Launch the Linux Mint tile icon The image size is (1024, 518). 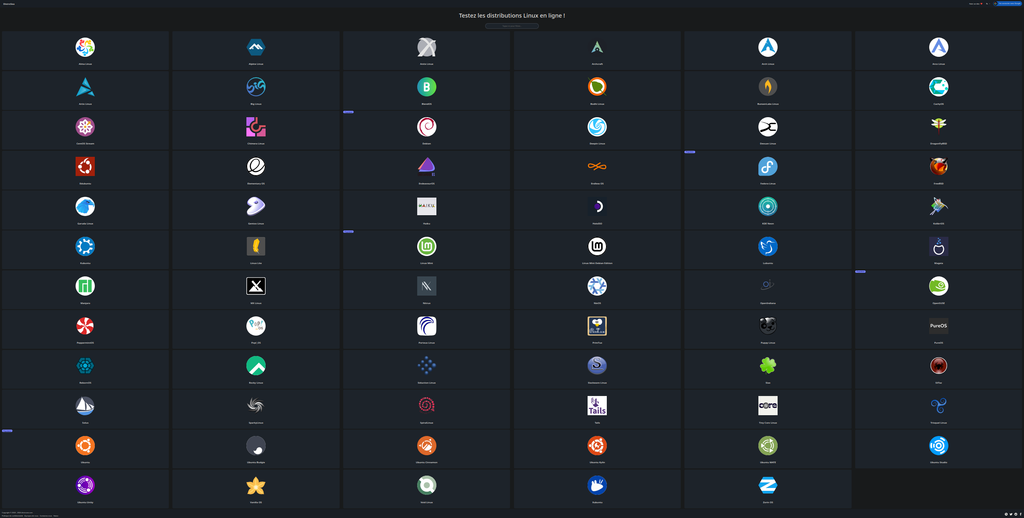tap(427, 246)
